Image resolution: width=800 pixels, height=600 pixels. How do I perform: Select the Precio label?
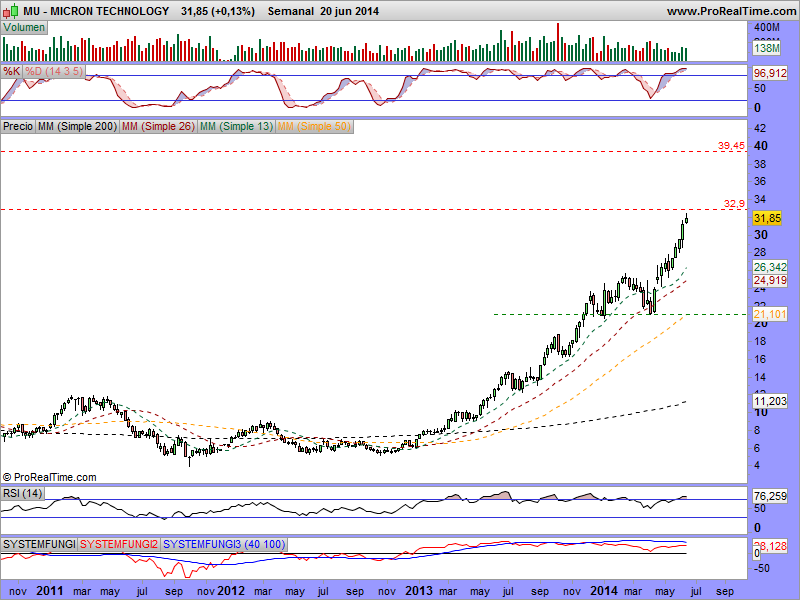pos(18,126)
